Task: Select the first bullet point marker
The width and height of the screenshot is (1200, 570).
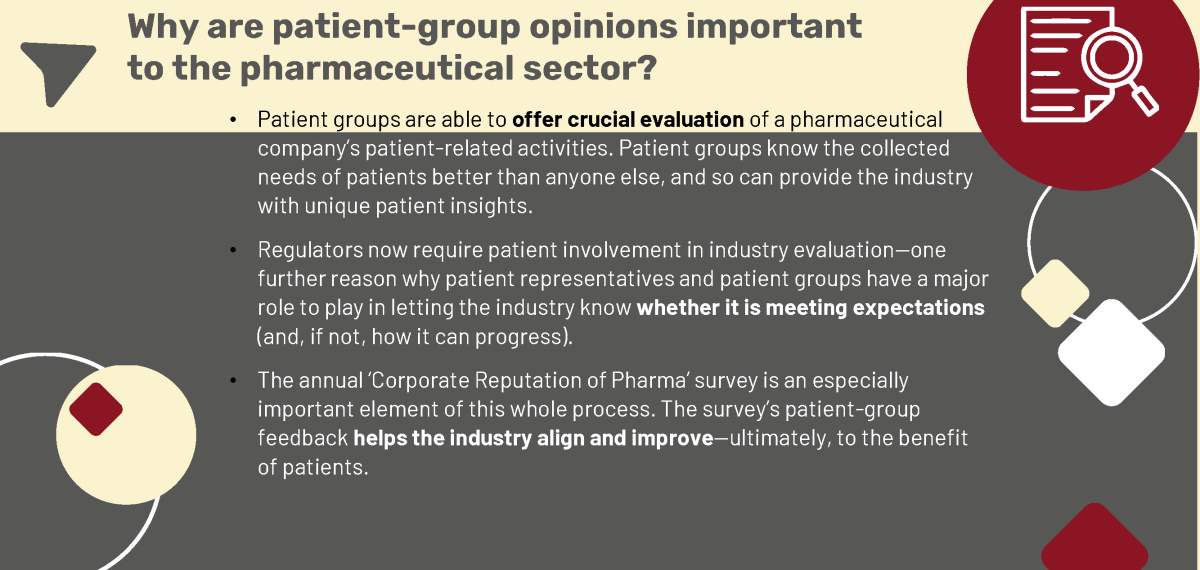Action: coord(233,120)
